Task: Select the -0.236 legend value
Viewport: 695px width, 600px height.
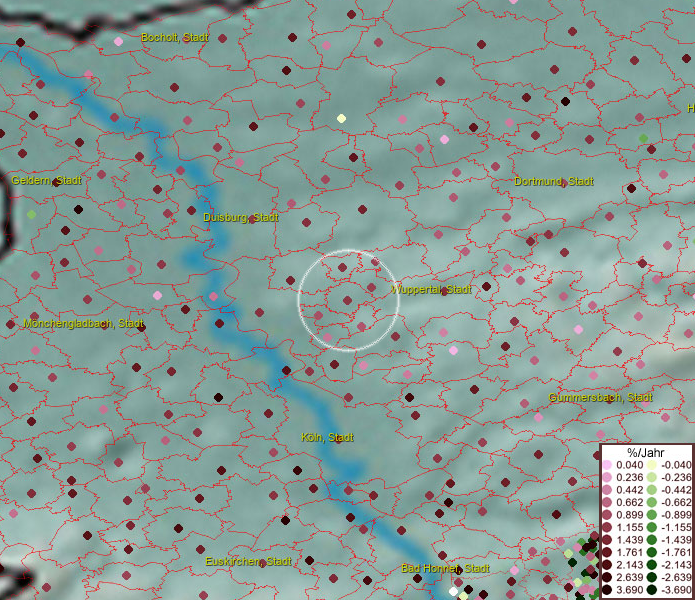Action: [x=676, y=477]
